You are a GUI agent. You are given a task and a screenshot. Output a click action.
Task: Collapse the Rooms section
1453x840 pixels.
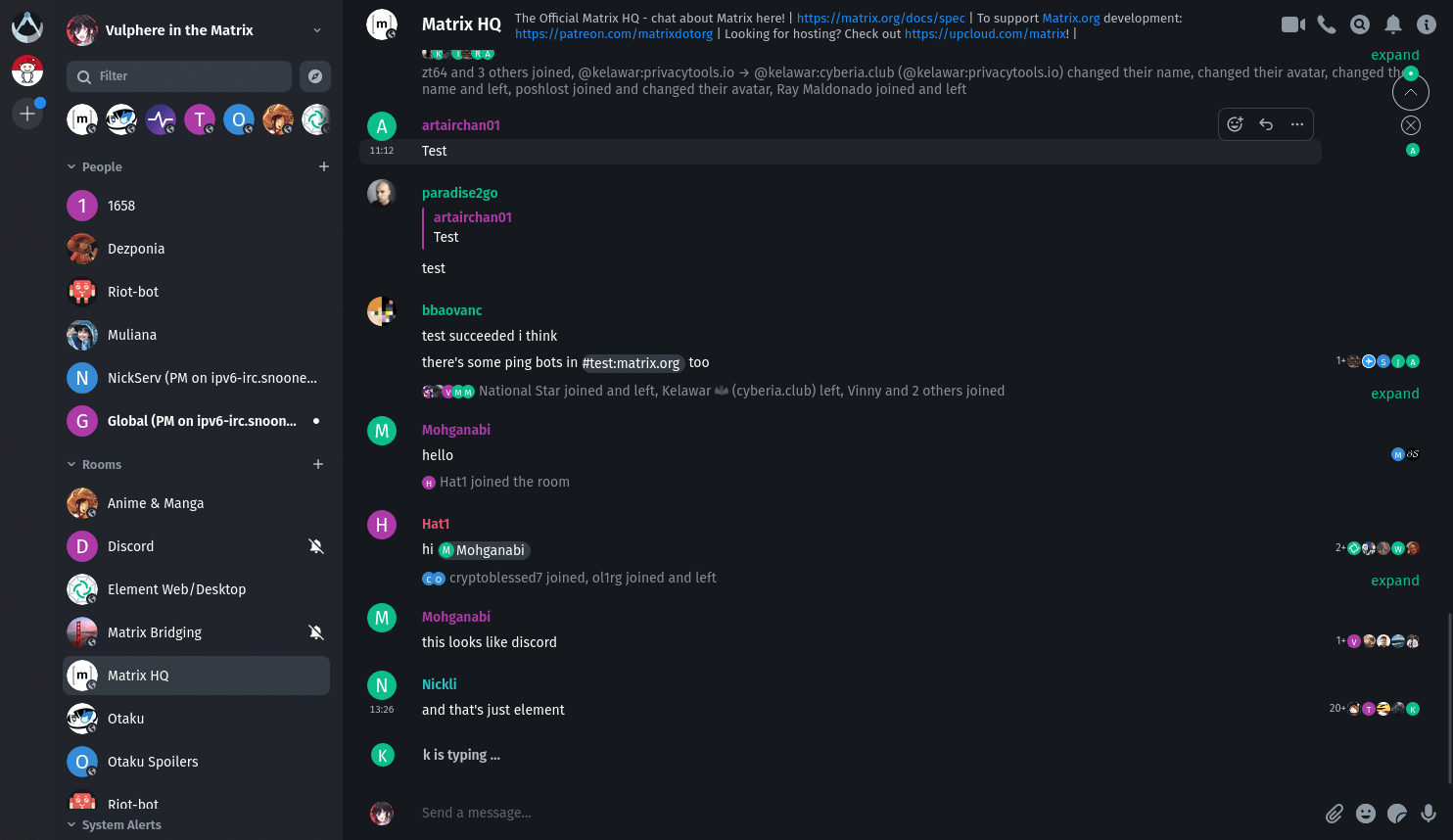point(70,464)
